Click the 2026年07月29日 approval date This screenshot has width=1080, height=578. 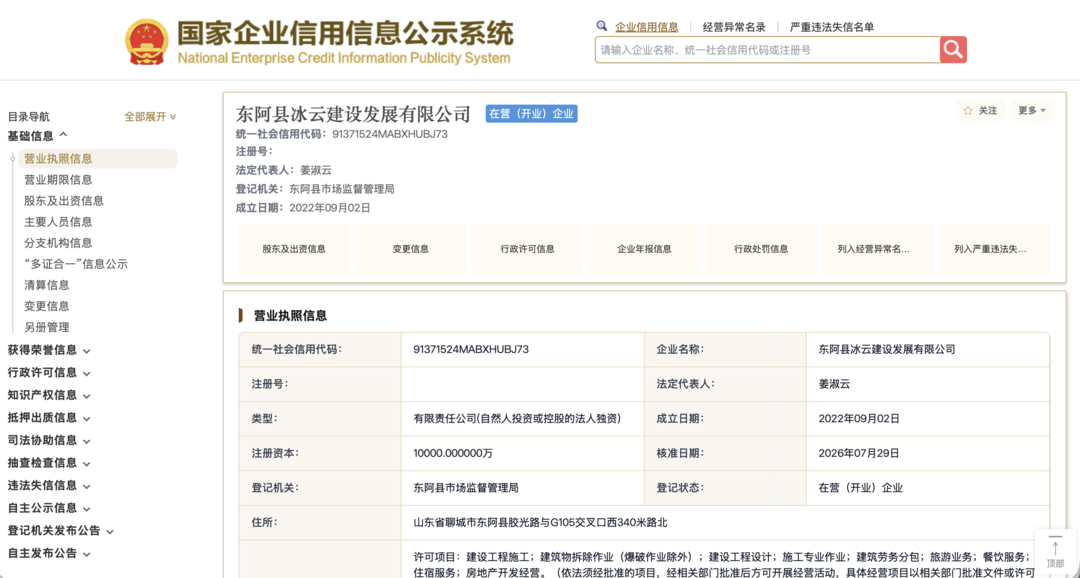click(859, 453)
